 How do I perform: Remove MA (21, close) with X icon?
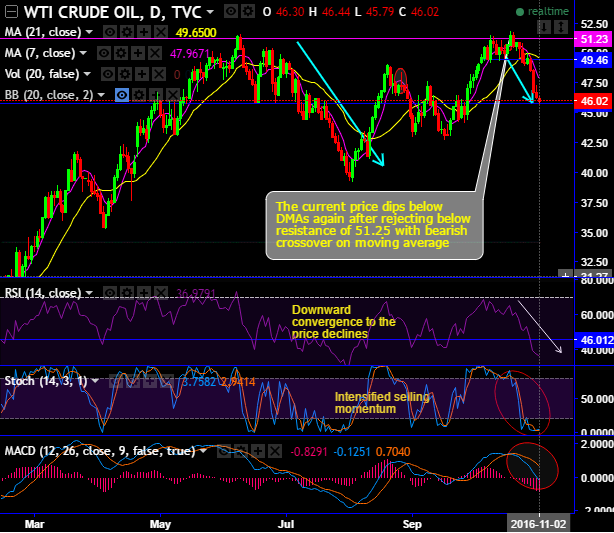tap(161, 32)
